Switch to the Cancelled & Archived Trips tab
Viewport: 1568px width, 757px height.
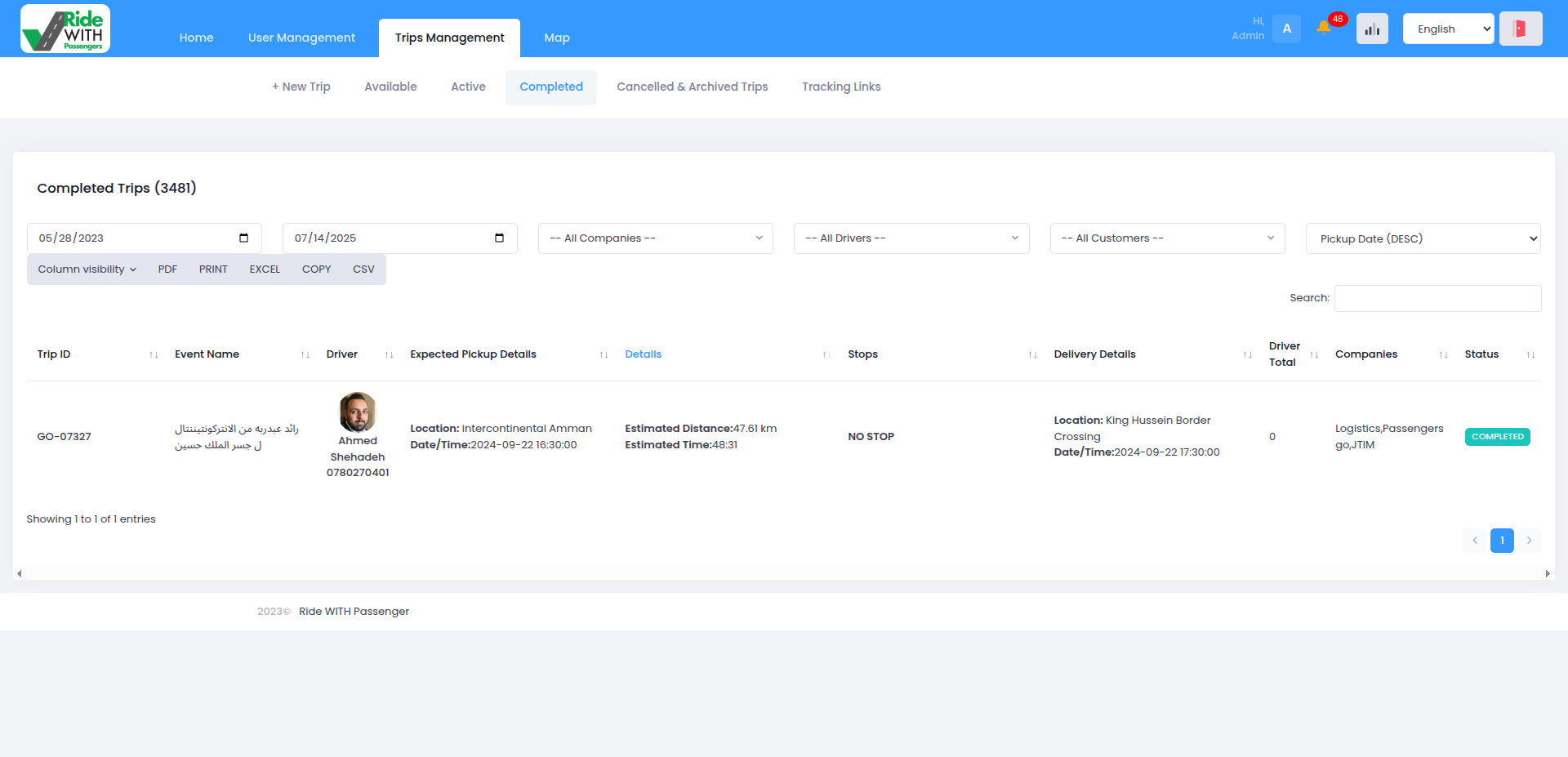pyautogui.click(x=692, y=87)
